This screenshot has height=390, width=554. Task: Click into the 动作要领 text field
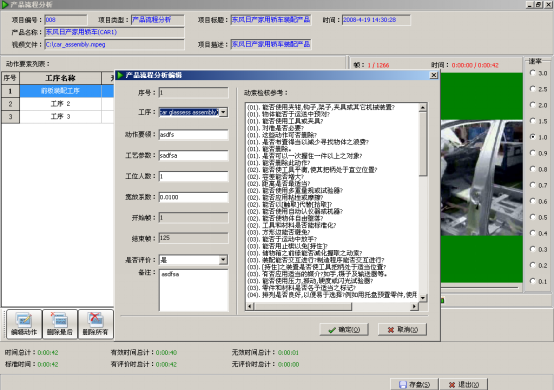coord(194,135)
